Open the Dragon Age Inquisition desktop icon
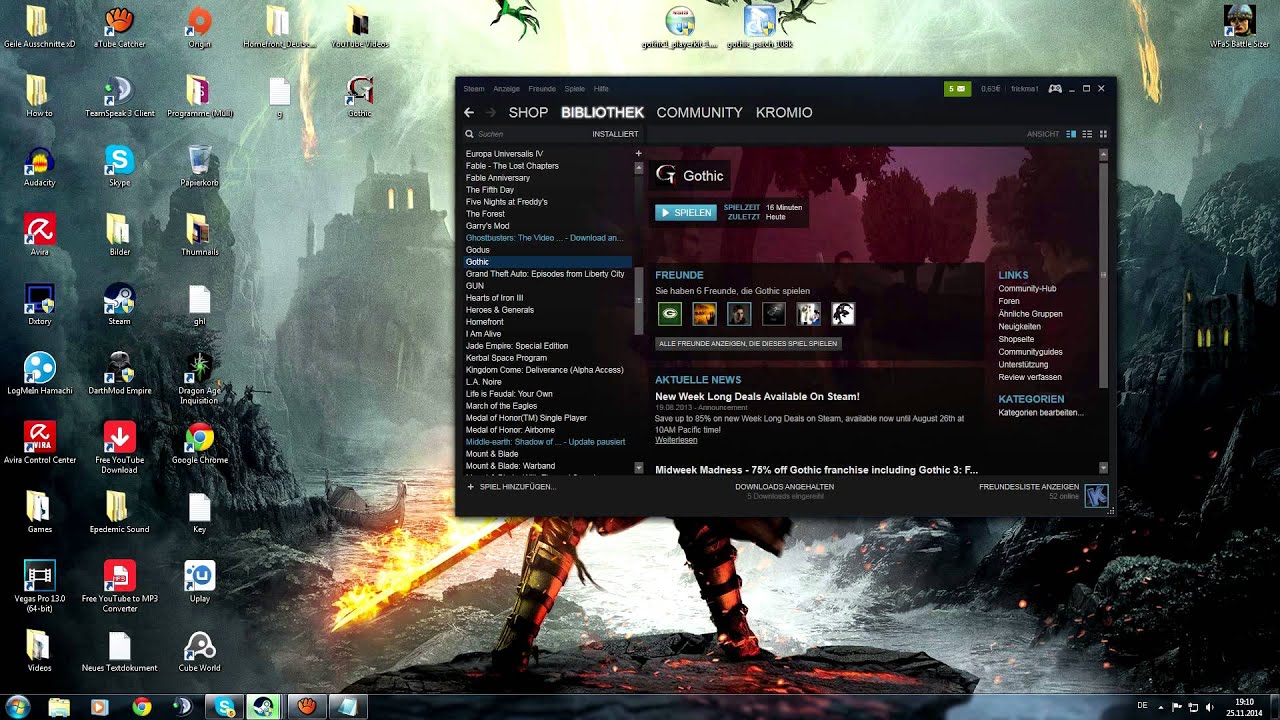 pyautogui.click(x=199, y=368)
